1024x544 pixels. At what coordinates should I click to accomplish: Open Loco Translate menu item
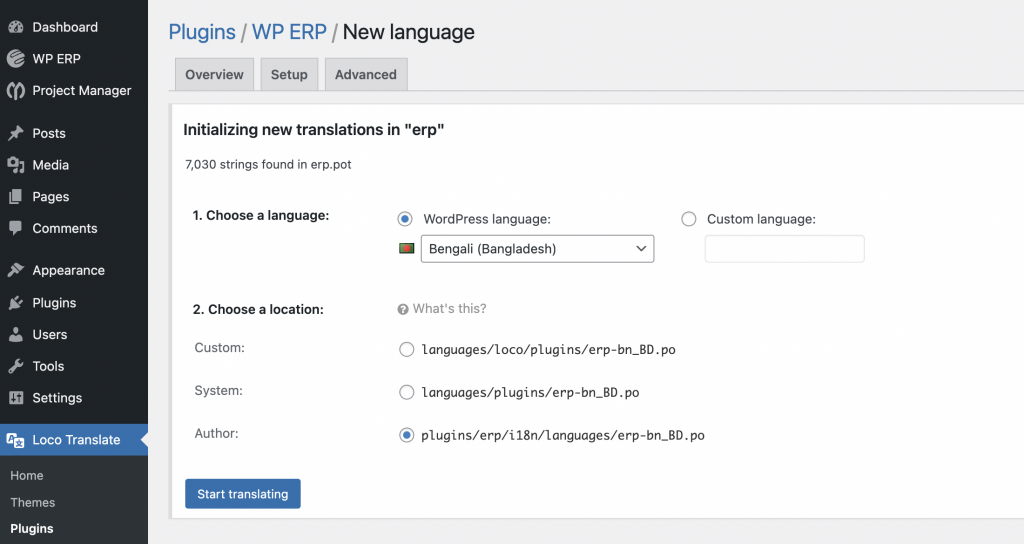[x=74, y=440]
